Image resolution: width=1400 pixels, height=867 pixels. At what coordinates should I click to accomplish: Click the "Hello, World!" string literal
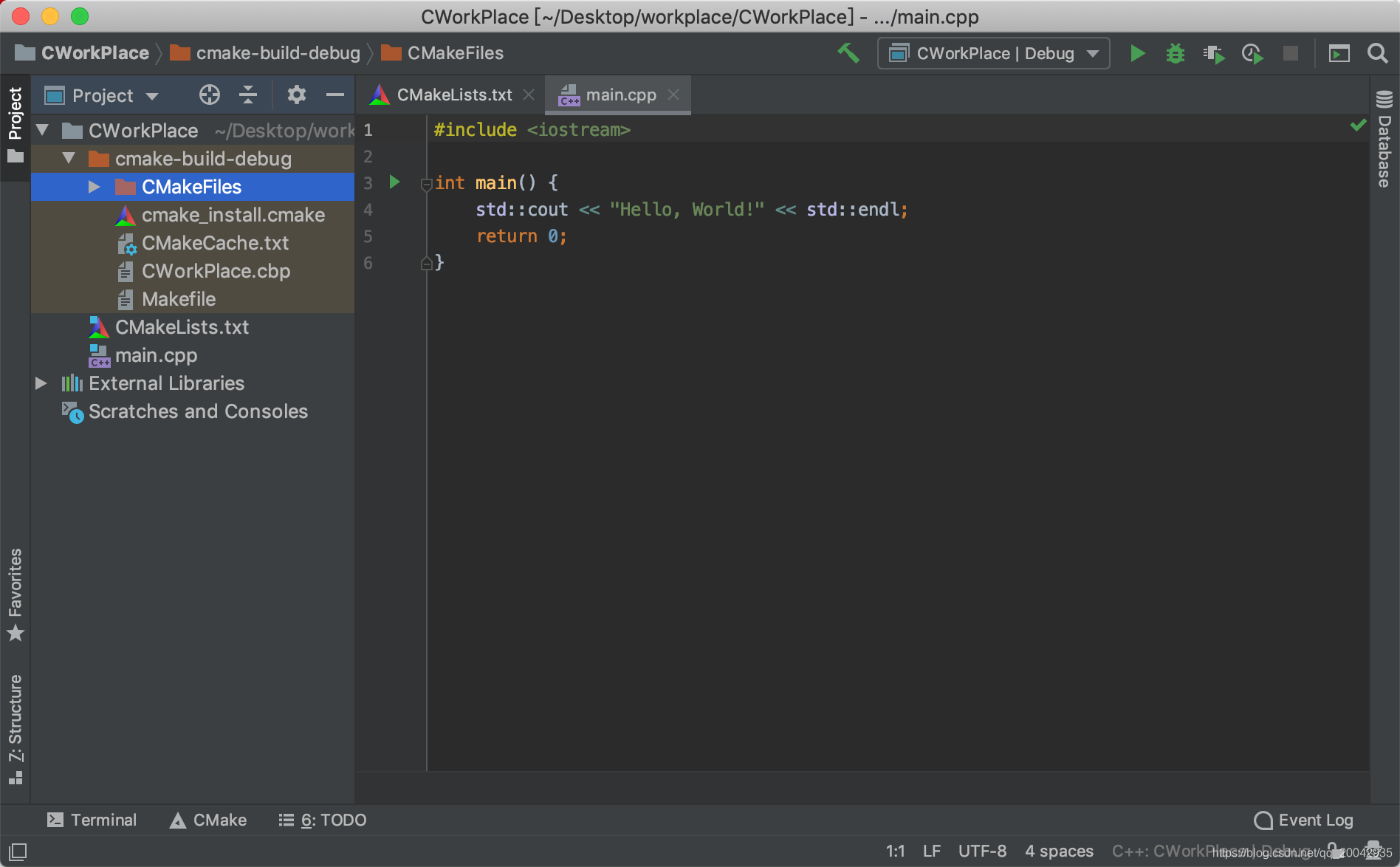(x=687, y=210)
